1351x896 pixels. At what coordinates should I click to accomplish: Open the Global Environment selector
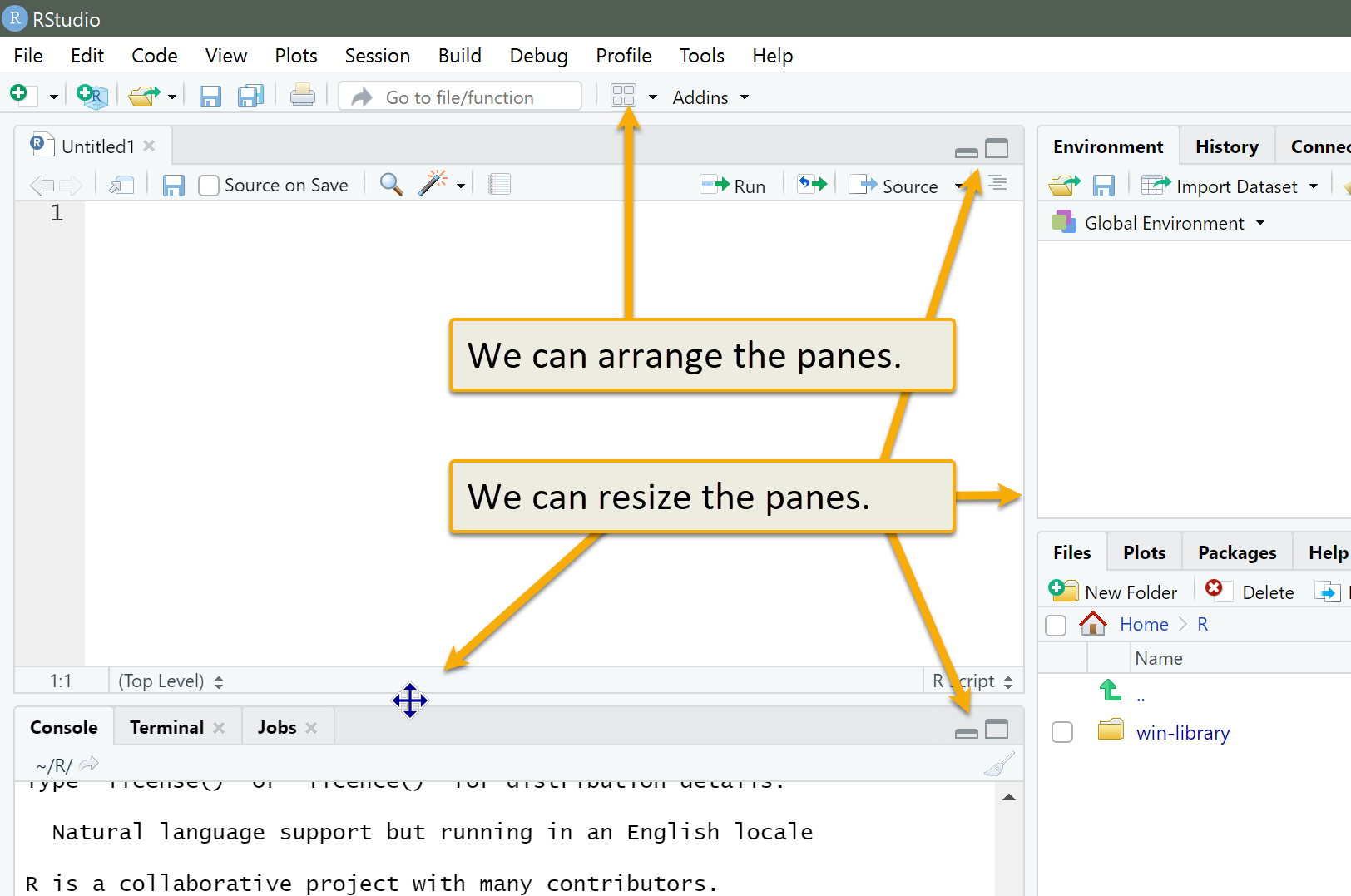point(1157,223)
